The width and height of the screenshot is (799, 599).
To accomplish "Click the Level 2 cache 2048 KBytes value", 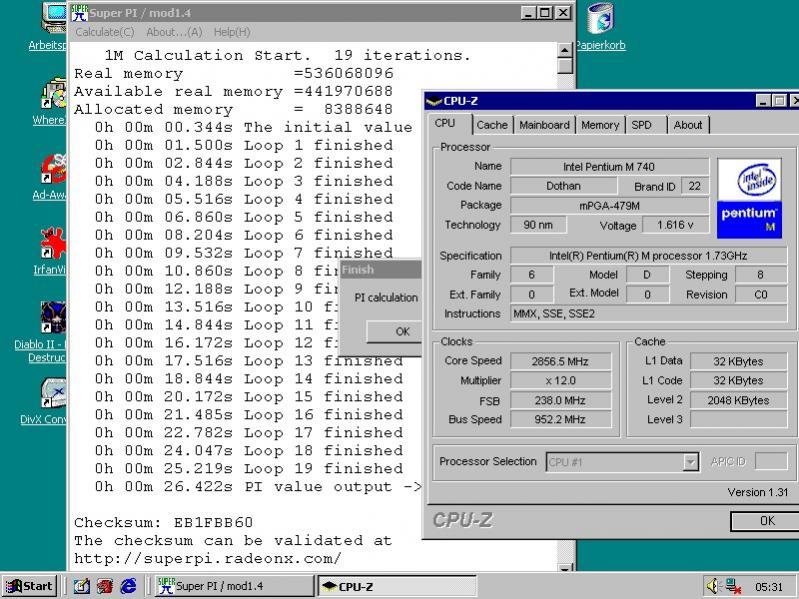I will tap(738, 400).
